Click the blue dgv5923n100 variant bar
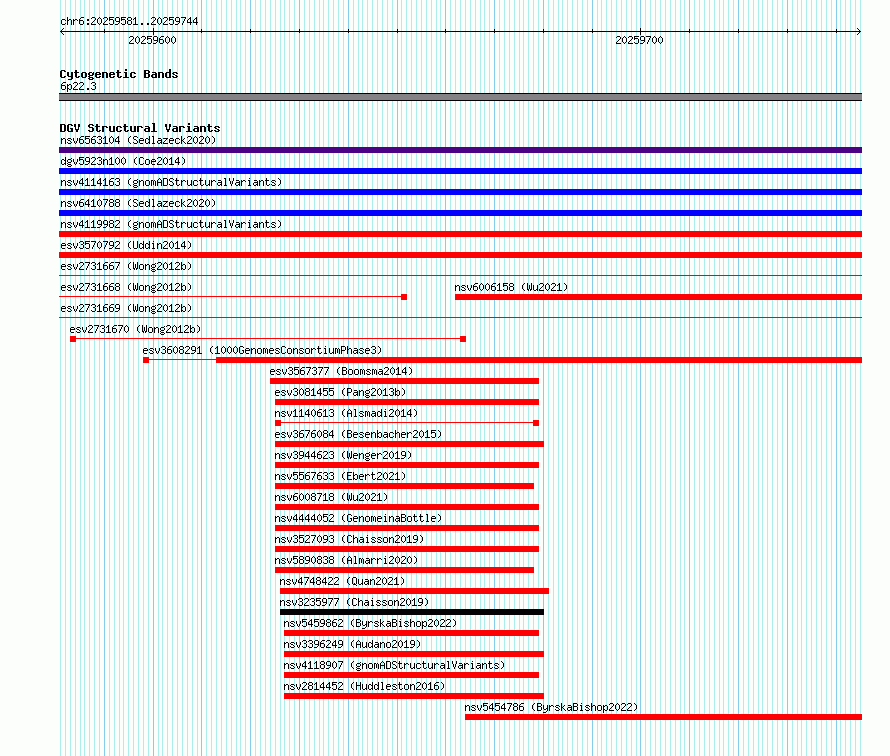 coord(460,171)
